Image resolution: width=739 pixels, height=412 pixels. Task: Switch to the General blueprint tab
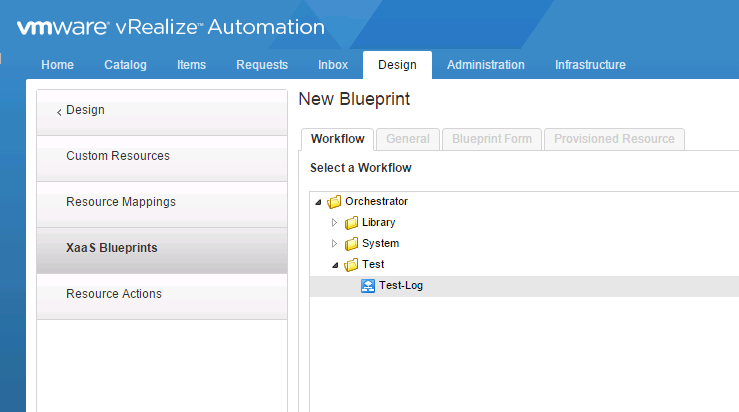(408, 139)
